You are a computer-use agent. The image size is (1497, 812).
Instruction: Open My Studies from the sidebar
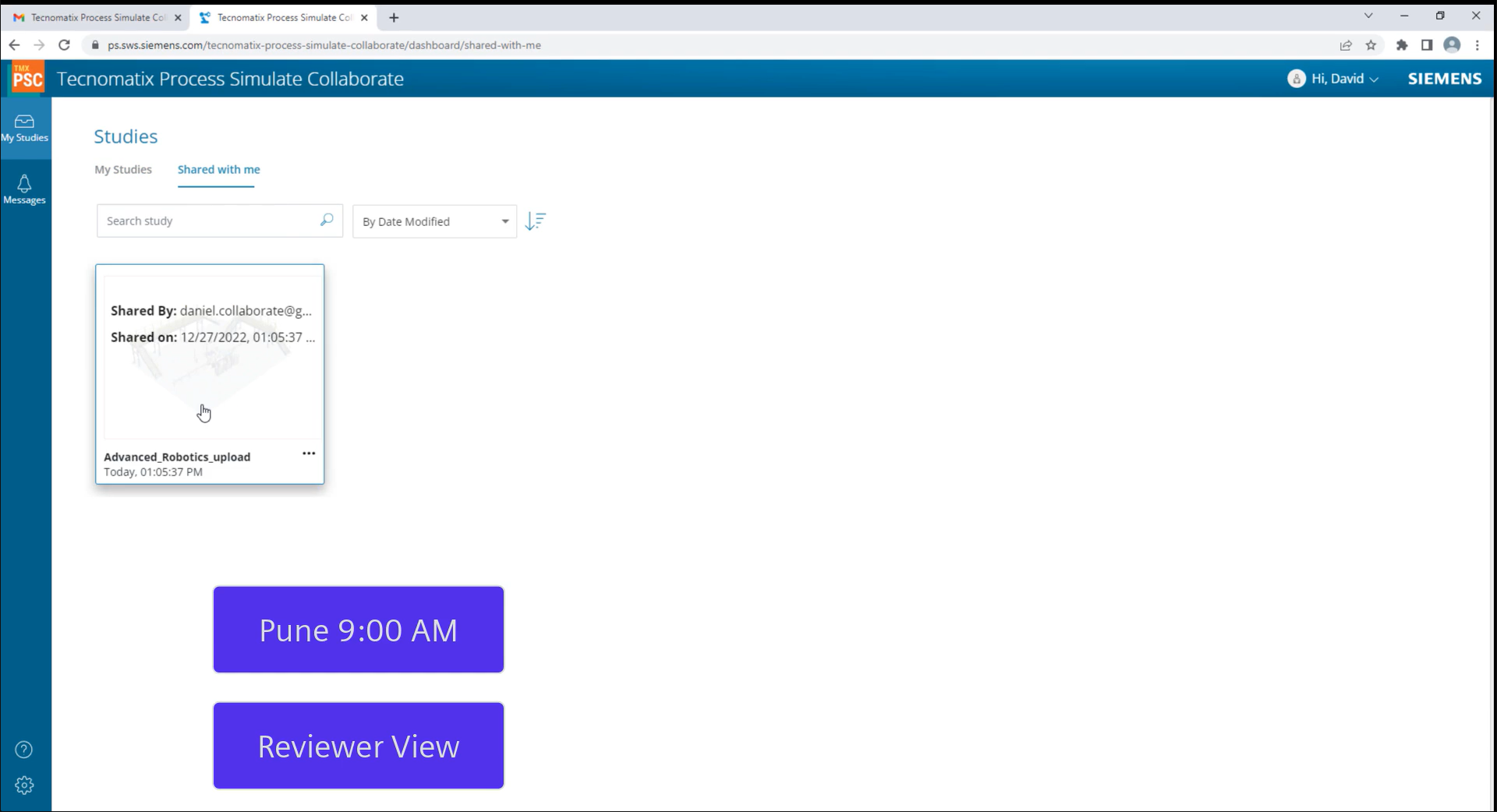25,127
